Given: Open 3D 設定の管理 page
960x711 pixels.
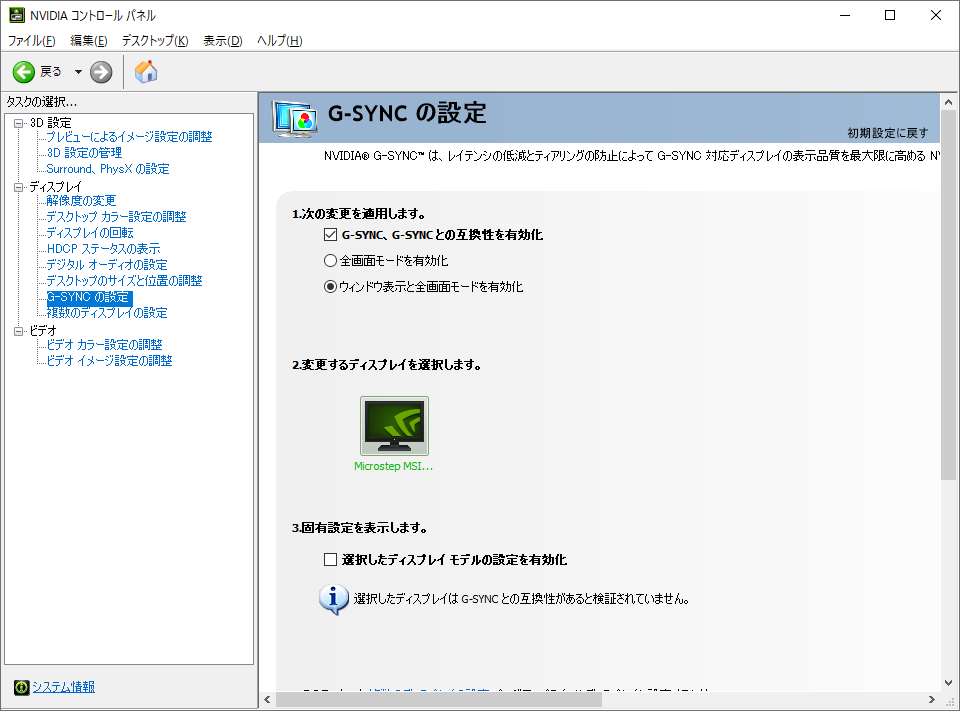Looking at the screenshot, I should (x=84, y=152).
